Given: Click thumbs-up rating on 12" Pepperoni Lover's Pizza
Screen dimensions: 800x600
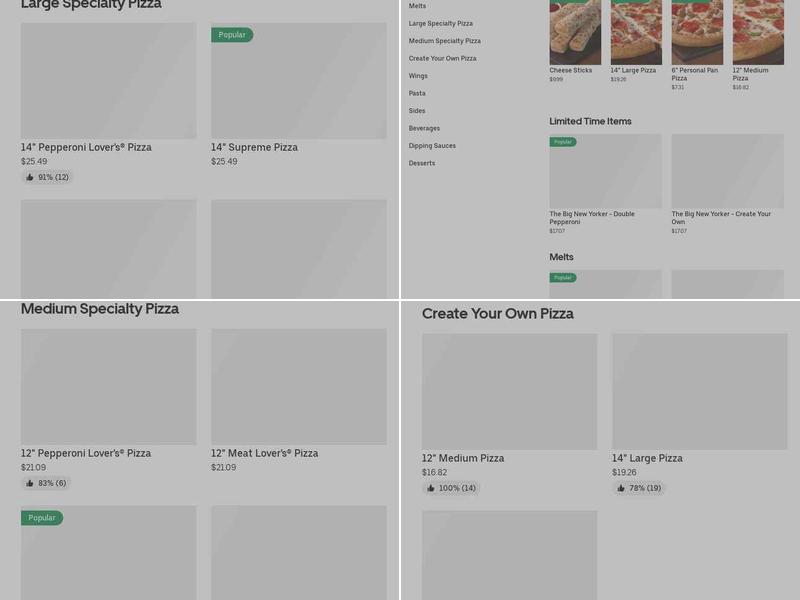Looking at the screenshot, I should [29, 483].
